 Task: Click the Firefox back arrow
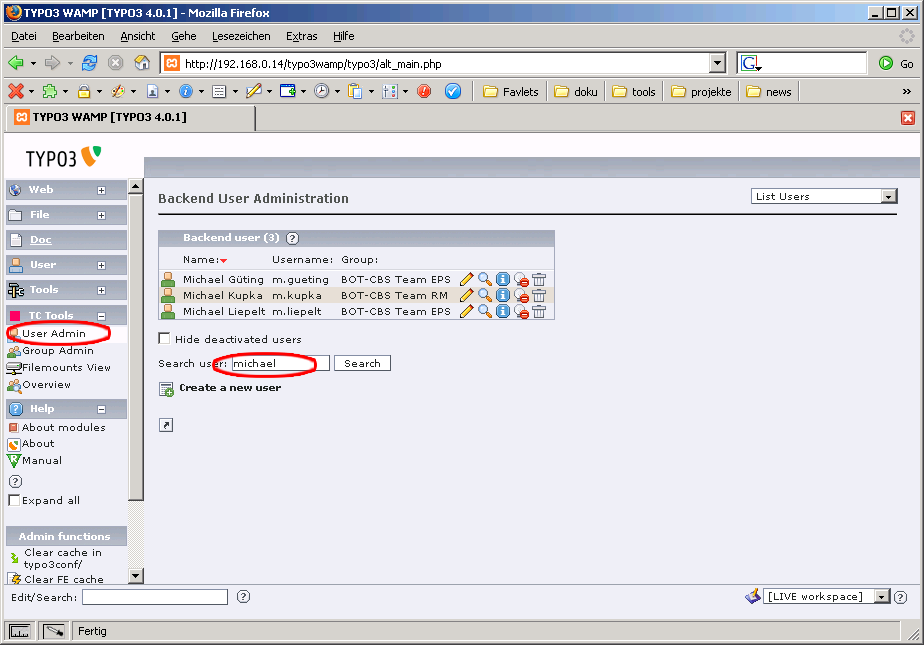point(16,62)
